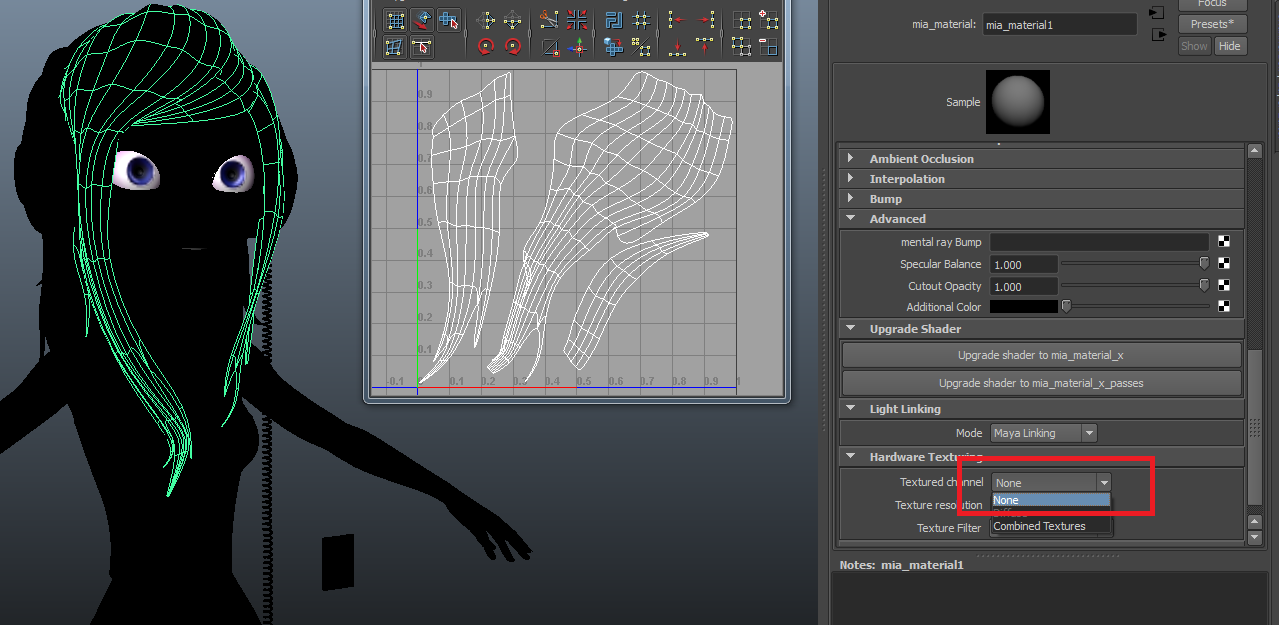Click the Move and Sew UV axes icon

[x=577, y=46]
